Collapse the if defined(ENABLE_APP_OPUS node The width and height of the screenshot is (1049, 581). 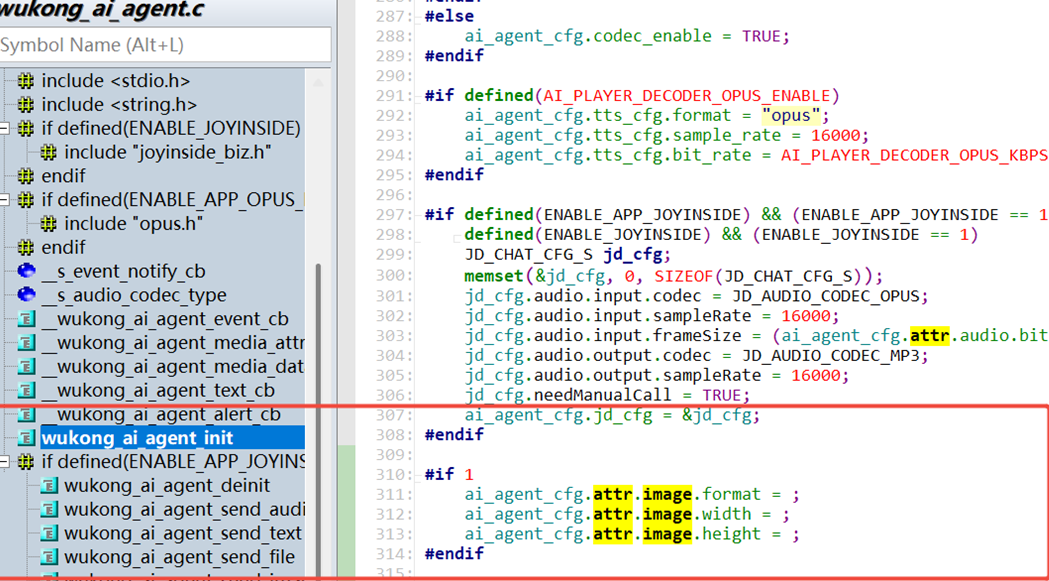click(x=5, y=199)
